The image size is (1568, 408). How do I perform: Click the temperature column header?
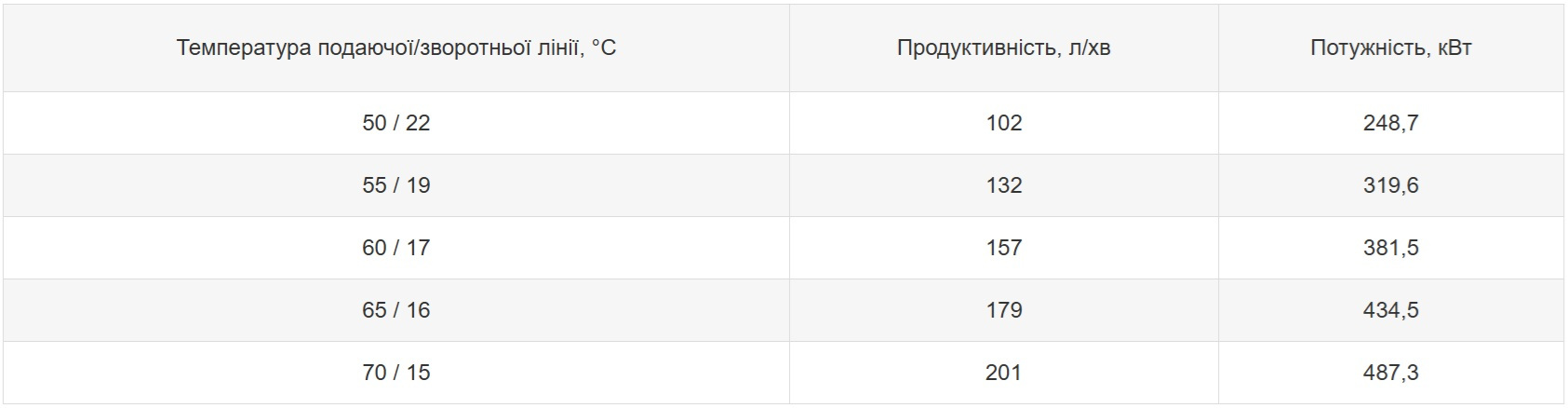[396, 48]
